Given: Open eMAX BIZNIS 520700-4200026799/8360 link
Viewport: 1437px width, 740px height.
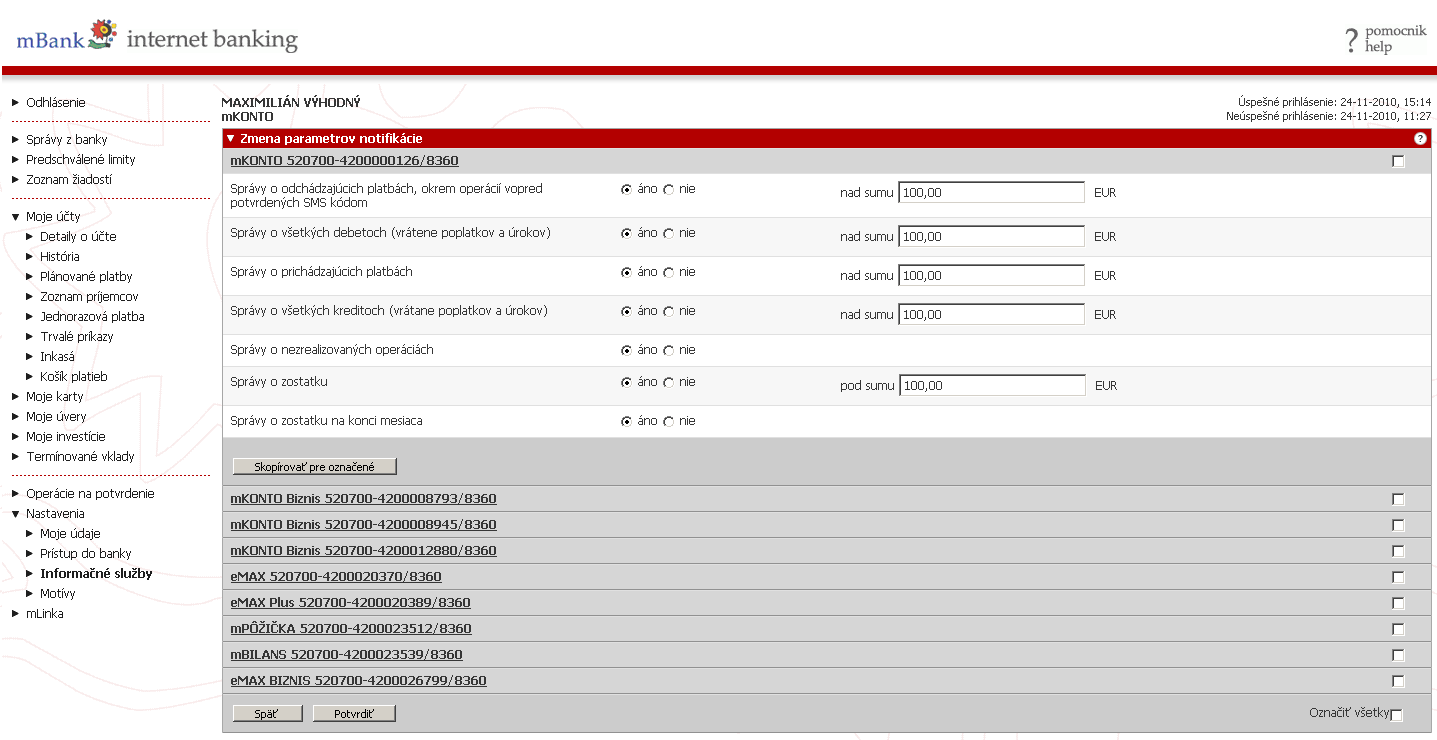Looking at the screenshot, I should (358, 680).
